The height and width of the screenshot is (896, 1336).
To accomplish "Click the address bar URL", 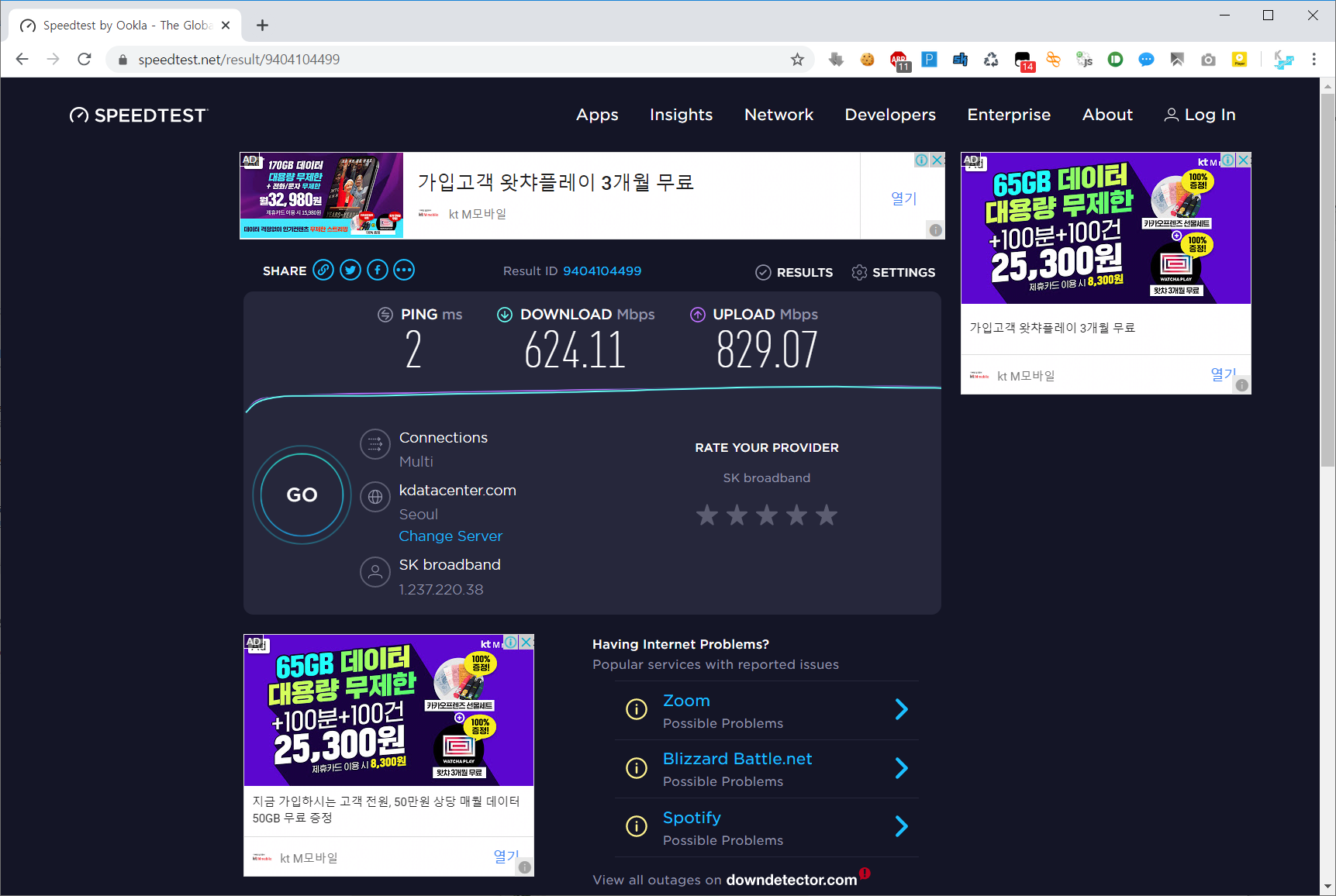I will pyautogui.click(x=239, y=60).
